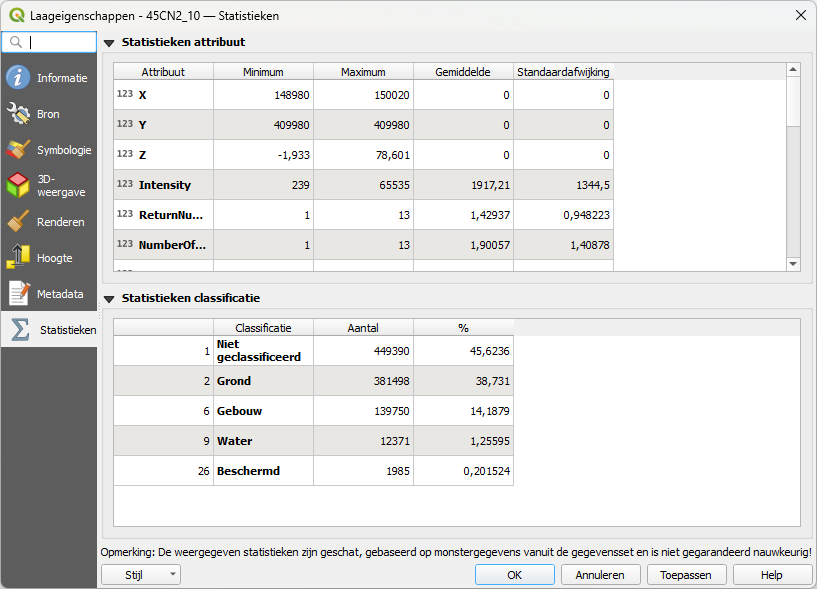
Task: Select the Symbologie paintbrush icon
Action: 18,150
